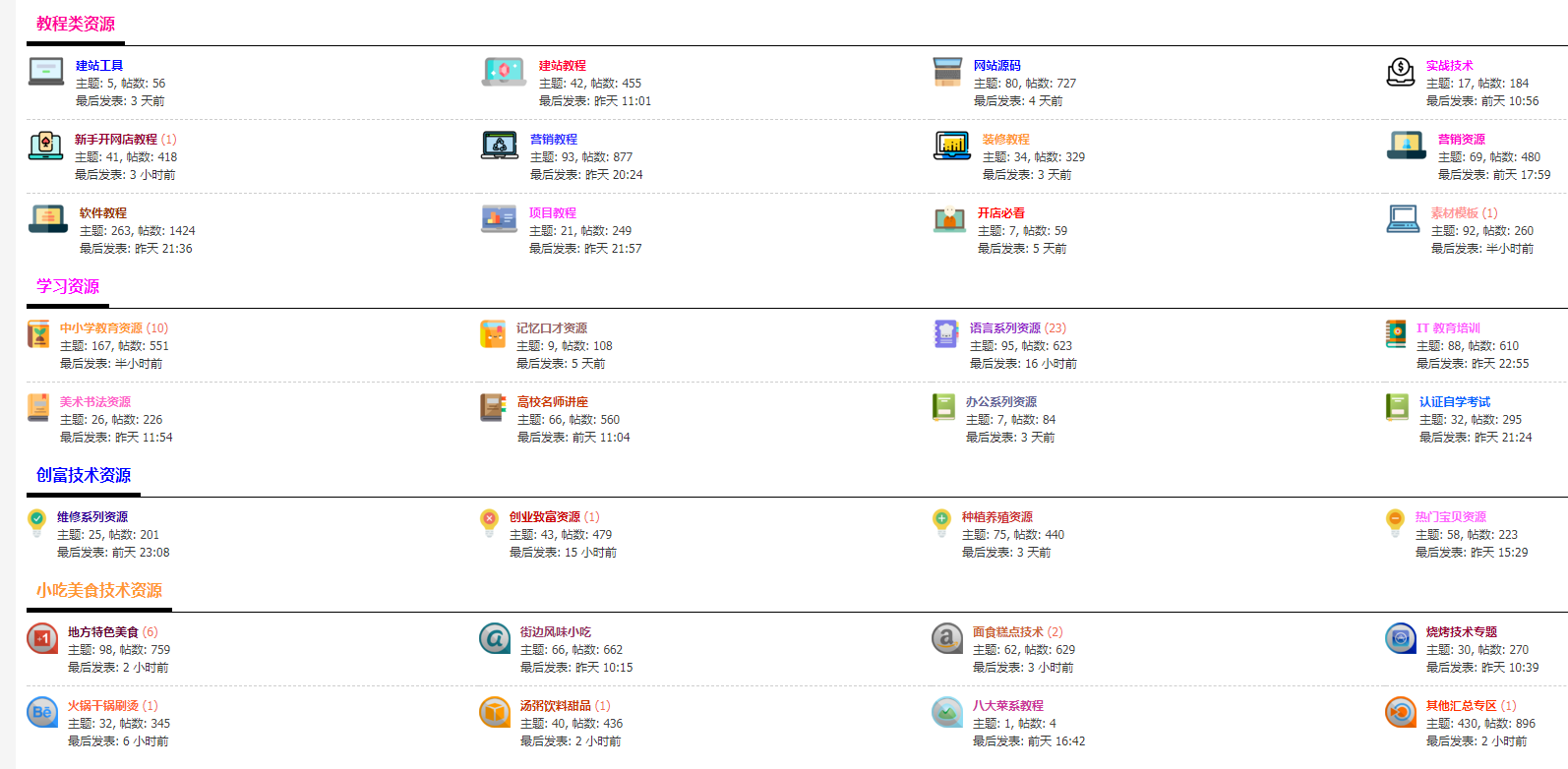This screenshot has height=769, width=1568.
Task: Click the 营销教程 forum icon
Action: (x=500, y=146)
